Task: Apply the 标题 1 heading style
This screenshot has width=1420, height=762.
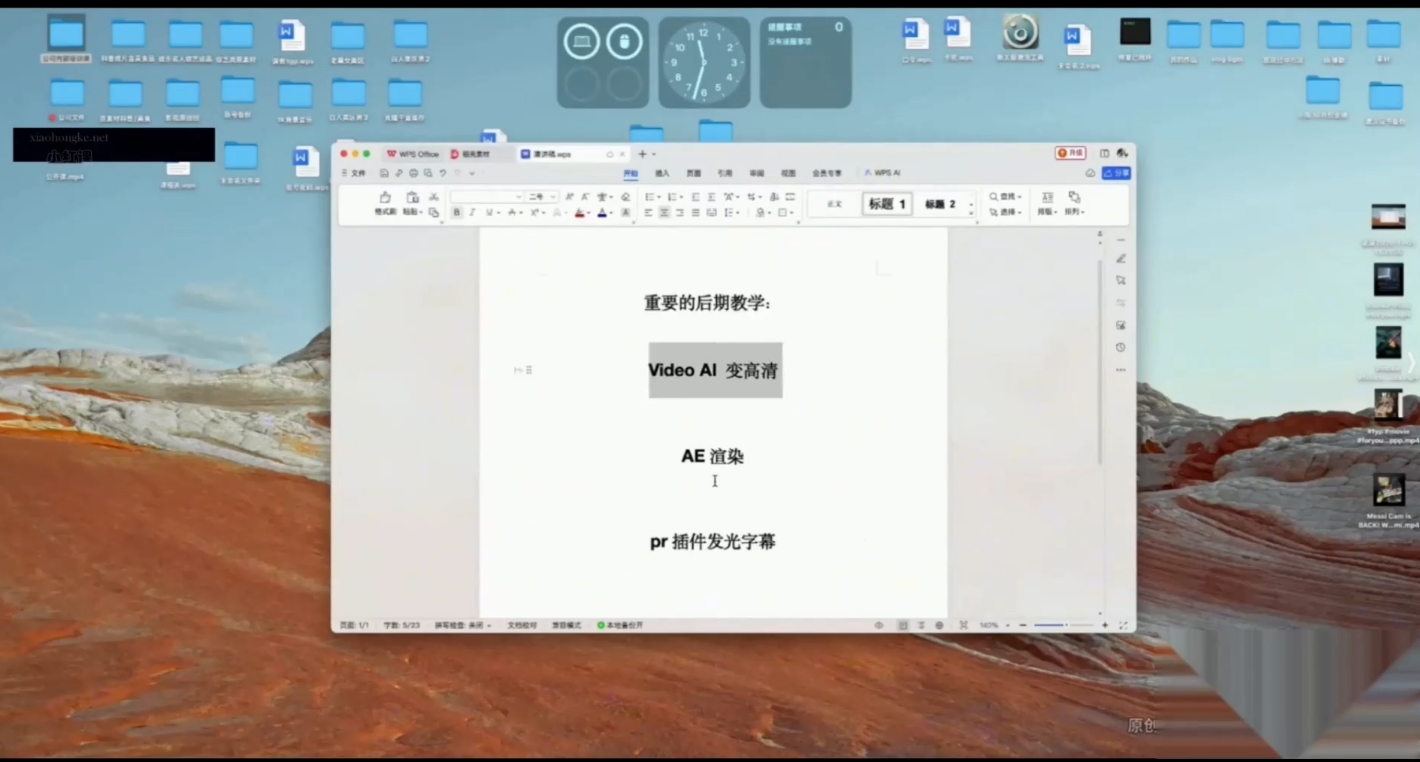Action: [886, 204]
